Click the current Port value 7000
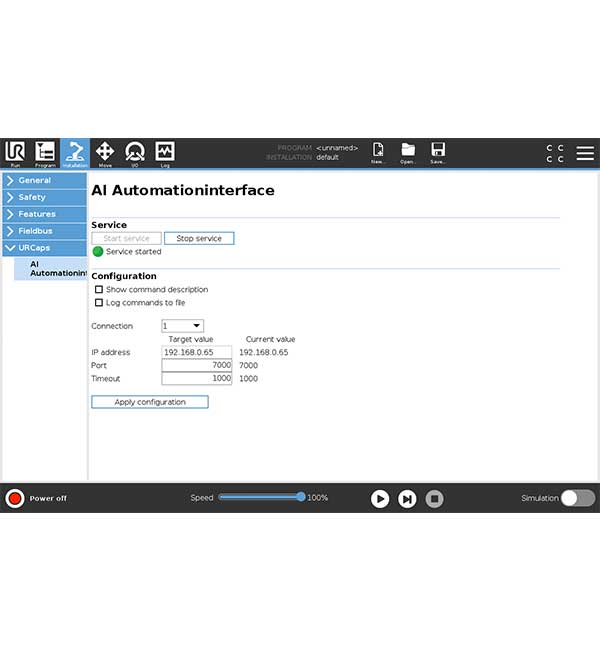 coord(248,366)
